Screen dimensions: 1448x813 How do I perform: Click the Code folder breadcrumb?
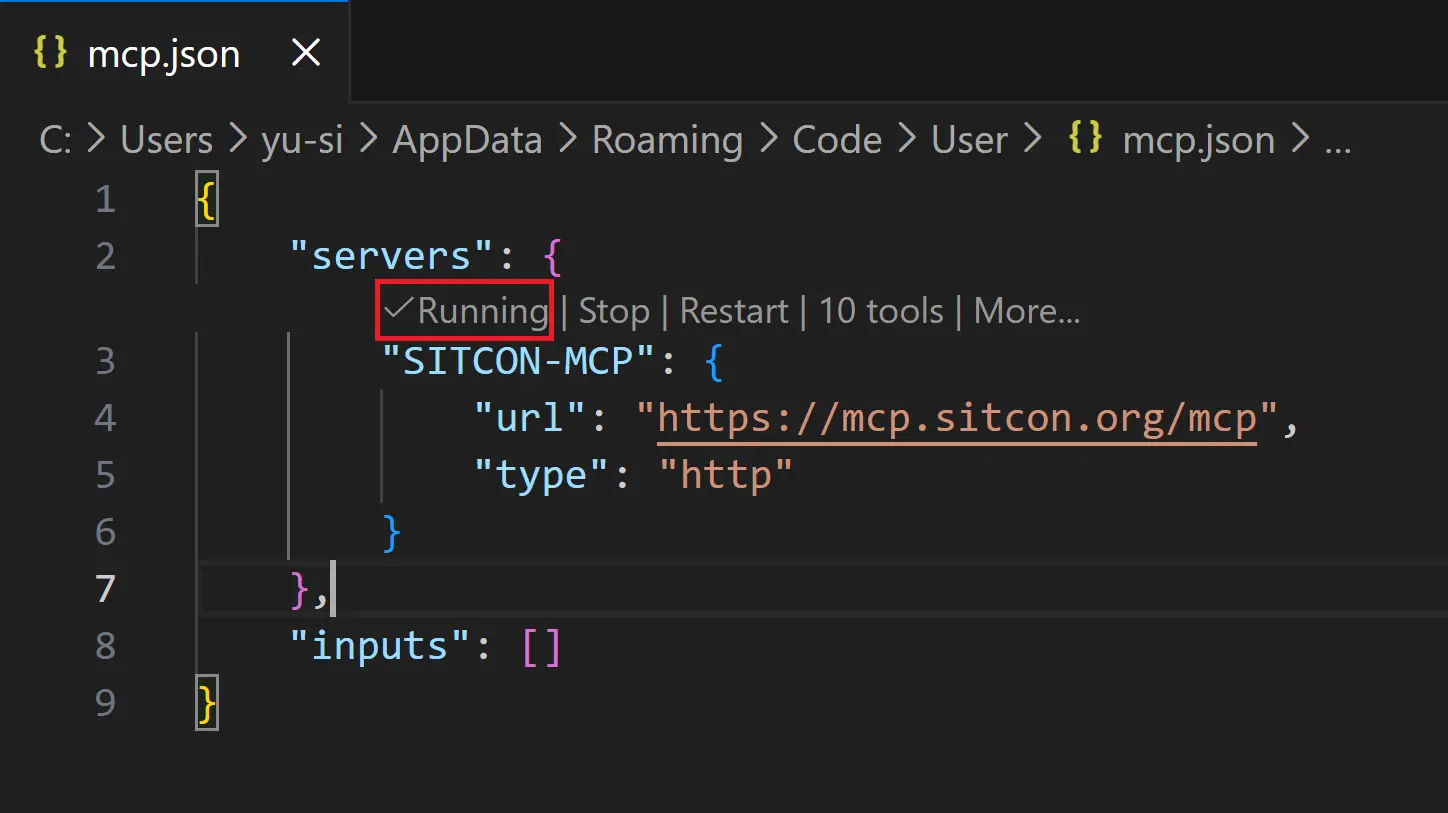tap(837, 140)
